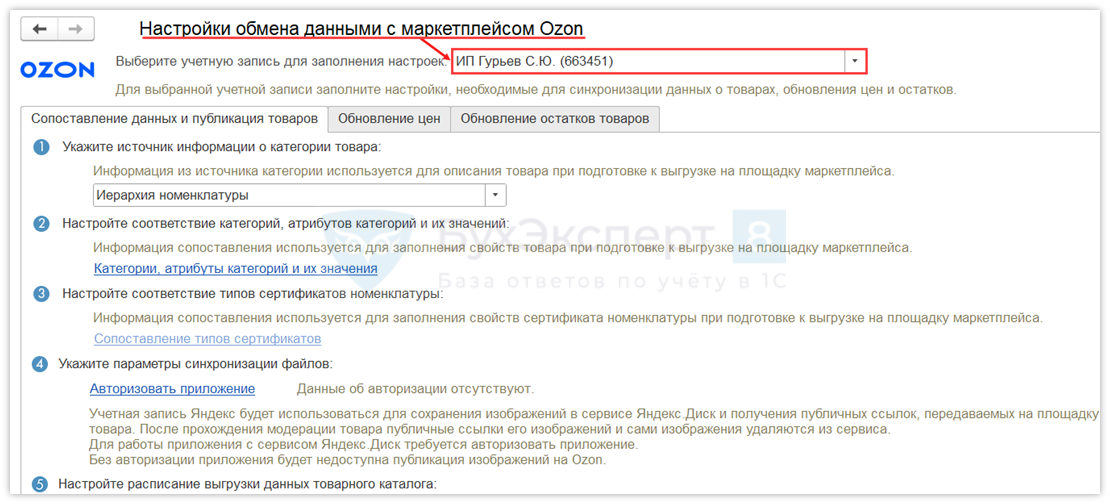Image resolution: width=1110 pixels, height=504 pixels.
Task: Open Категории, атрибуты категорий и их значения link
Action: tap(236, 268)
